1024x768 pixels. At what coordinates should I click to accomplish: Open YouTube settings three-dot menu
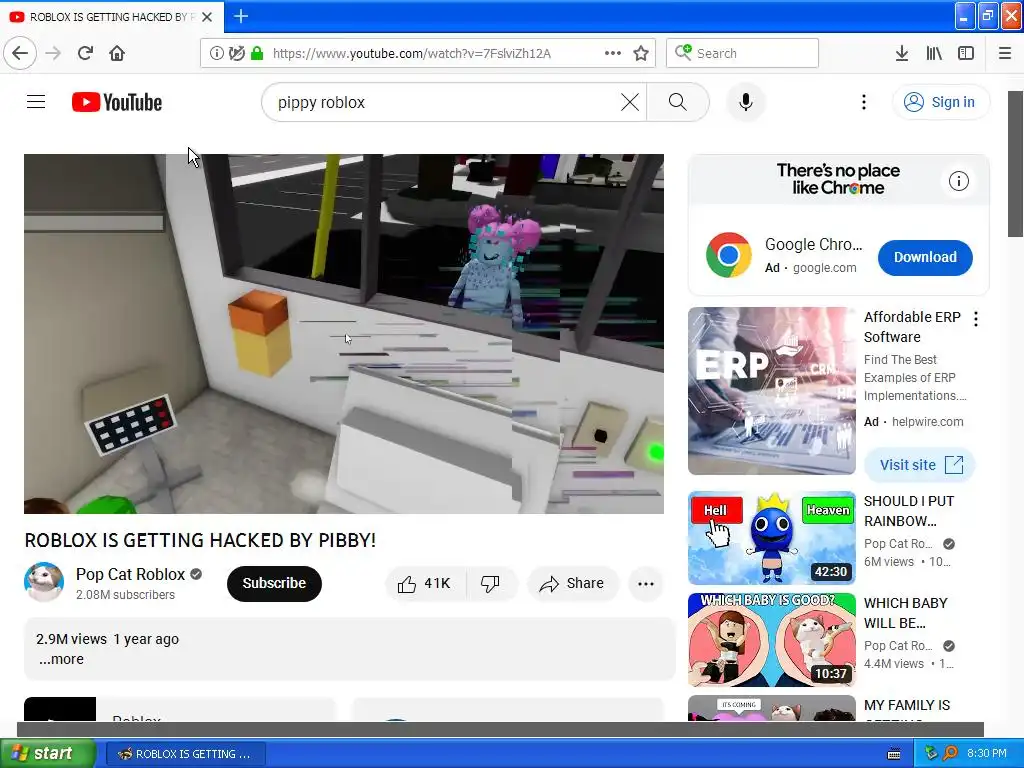[x=864, y=102]
